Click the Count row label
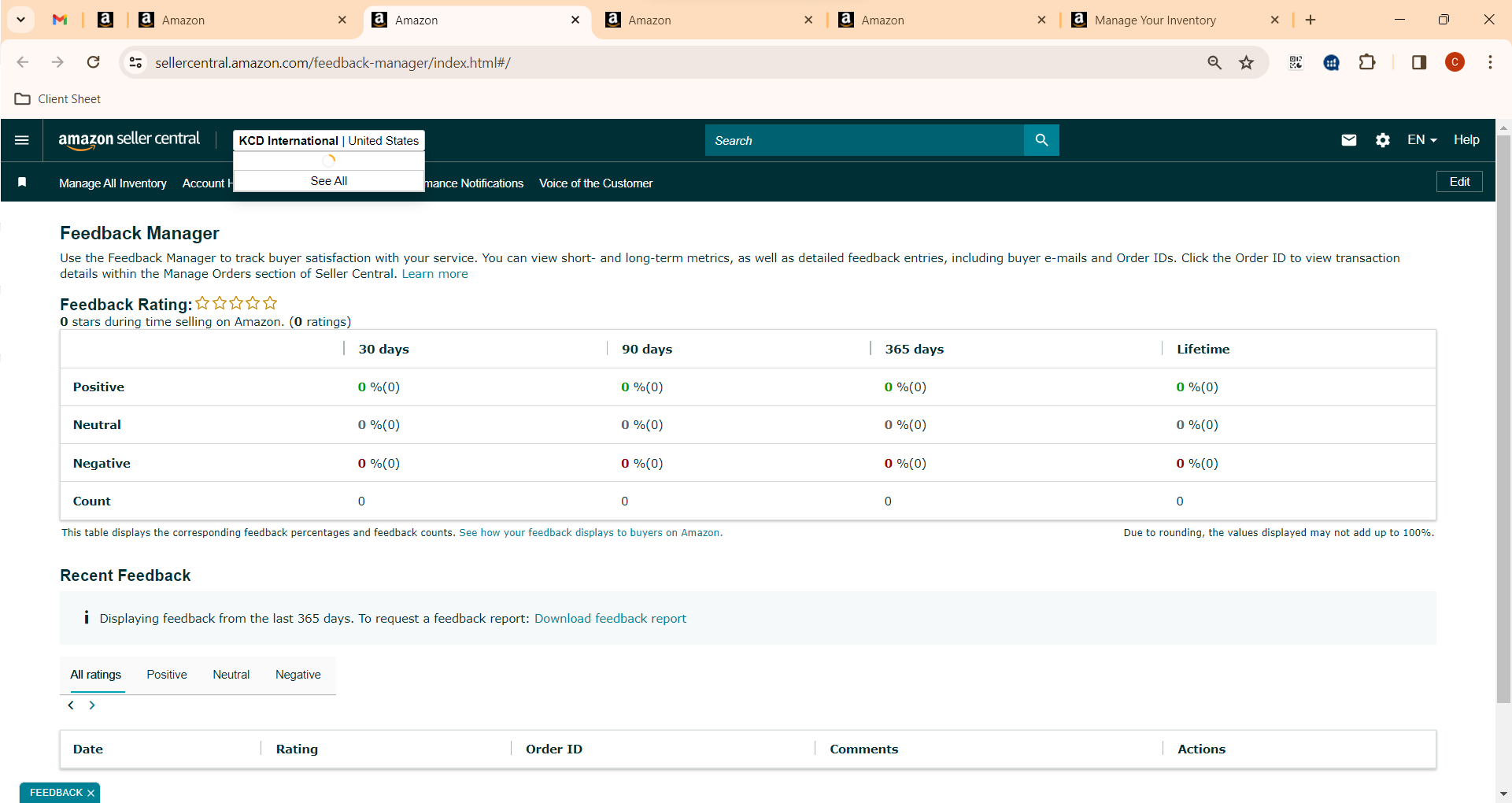The height and width of the screenshot is (803, 1512). click(x=91, y=501)
